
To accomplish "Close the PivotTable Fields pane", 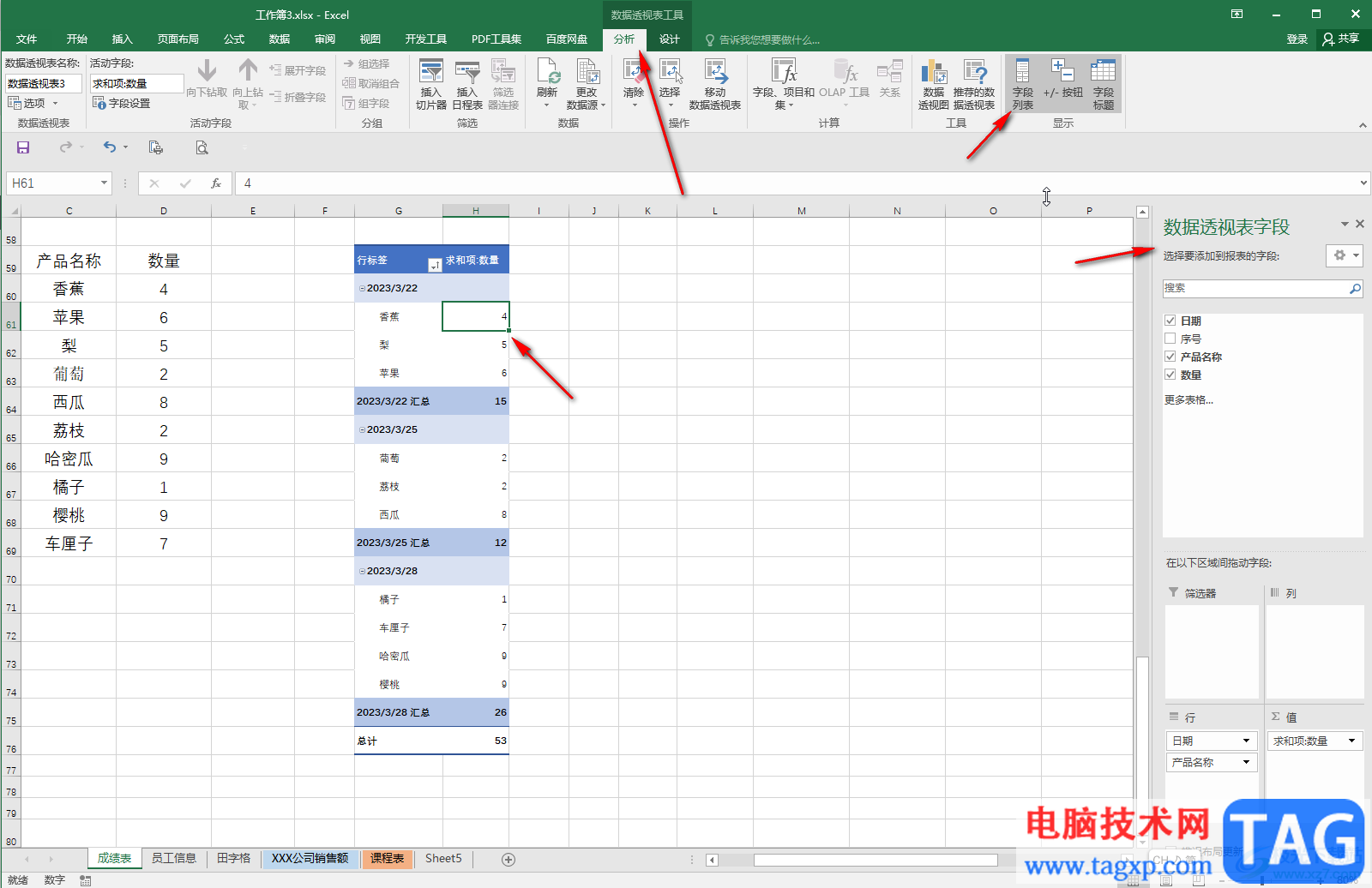I will (1359, 224).
